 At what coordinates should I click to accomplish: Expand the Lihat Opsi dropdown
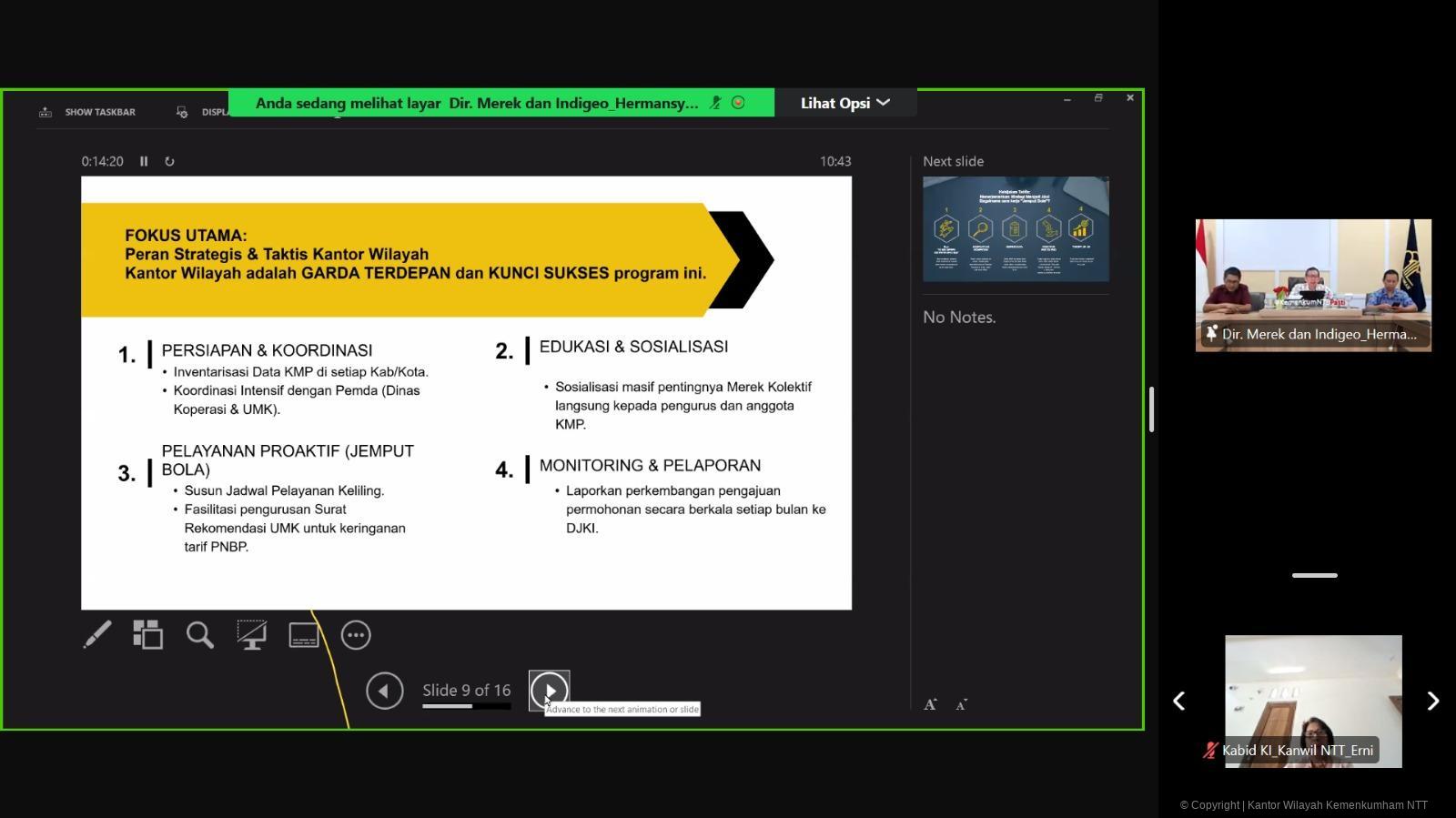[x=844, y=103]
